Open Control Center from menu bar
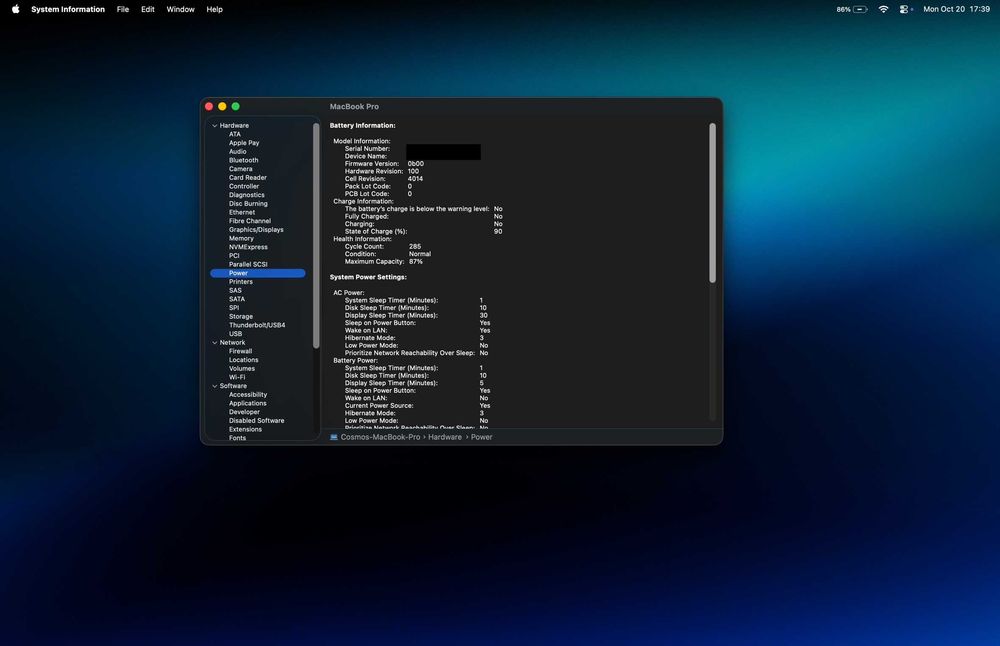This screenshot has width=1000, height=646. point(904,9)
